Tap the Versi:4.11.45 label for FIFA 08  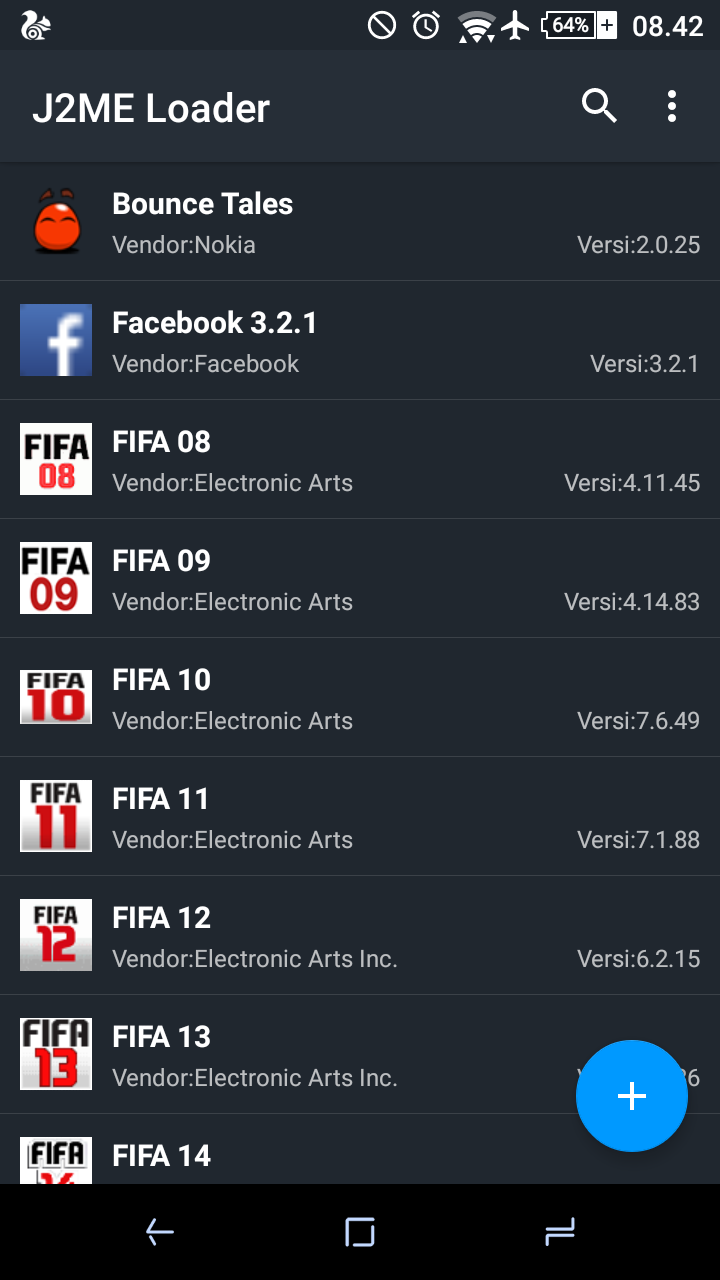632,483
